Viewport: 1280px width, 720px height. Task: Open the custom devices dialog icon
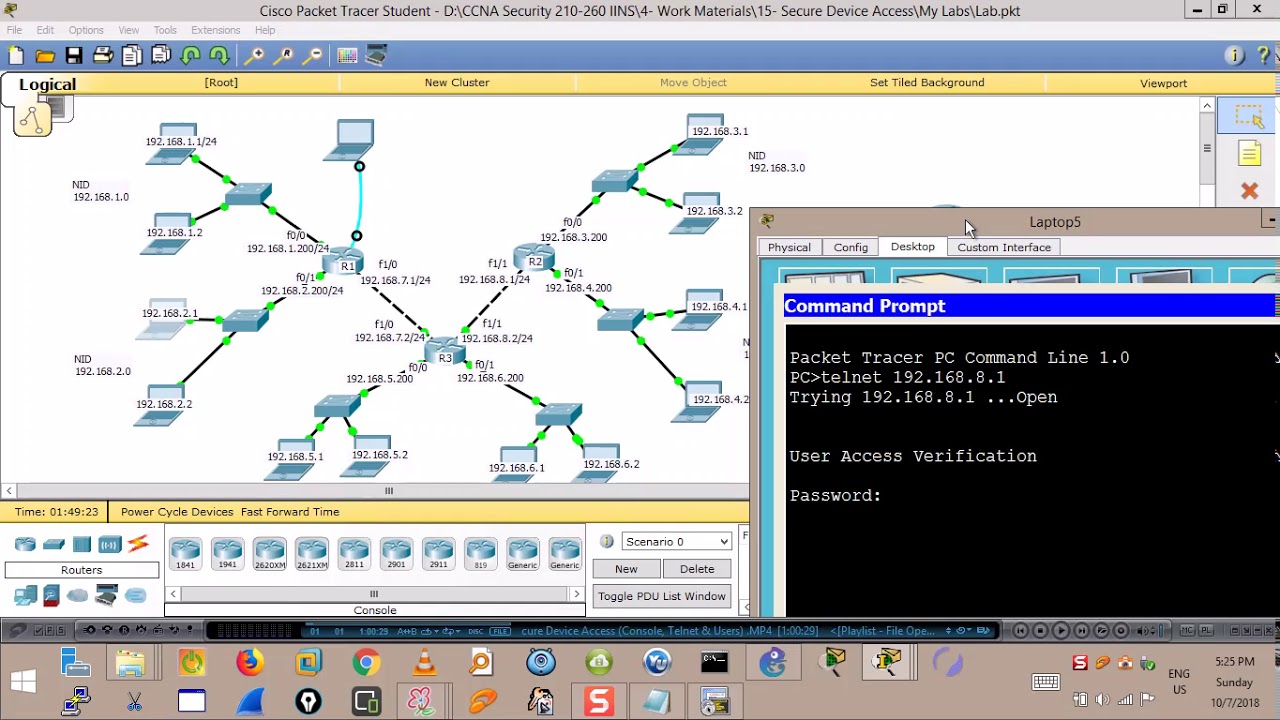pyautogui.click(x=376, y=56)
